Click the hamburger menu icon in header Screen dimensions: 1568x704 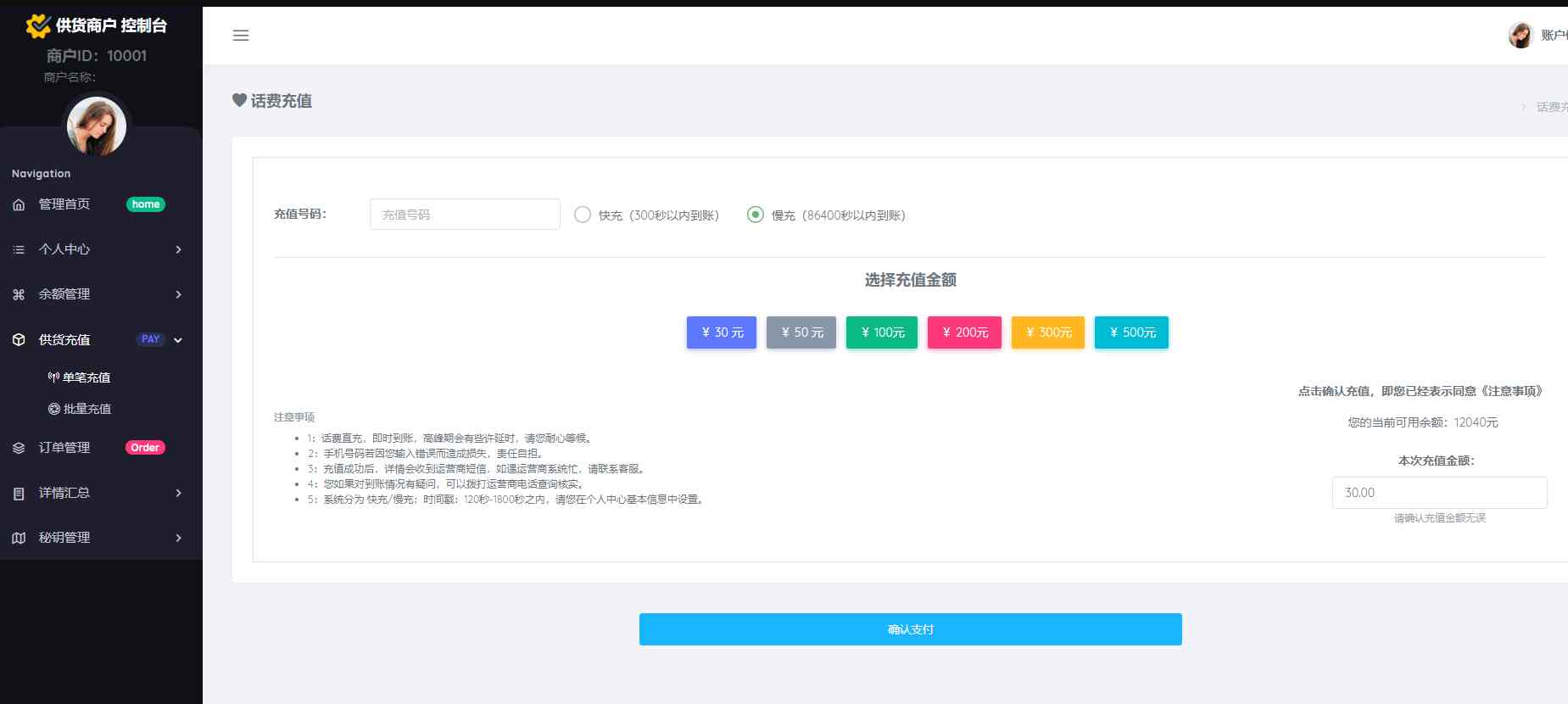pos(241,36)
